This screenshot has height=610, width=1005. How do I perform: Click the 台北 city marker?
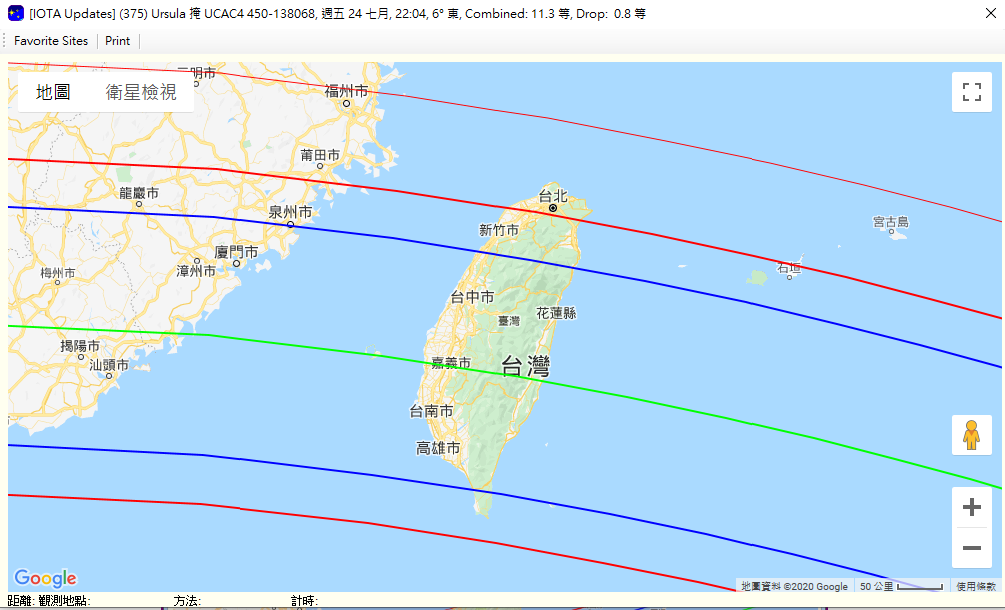point(553,208)
